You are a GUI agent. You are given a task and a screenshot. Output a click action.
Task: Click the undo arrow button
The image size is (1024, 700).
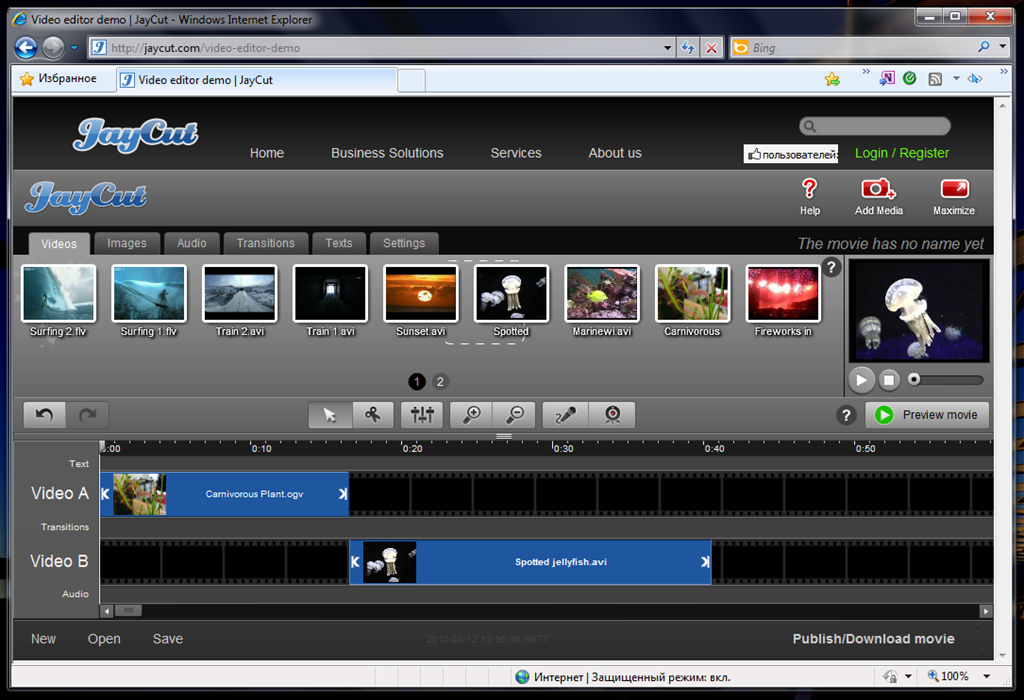[x=44, y=415]
